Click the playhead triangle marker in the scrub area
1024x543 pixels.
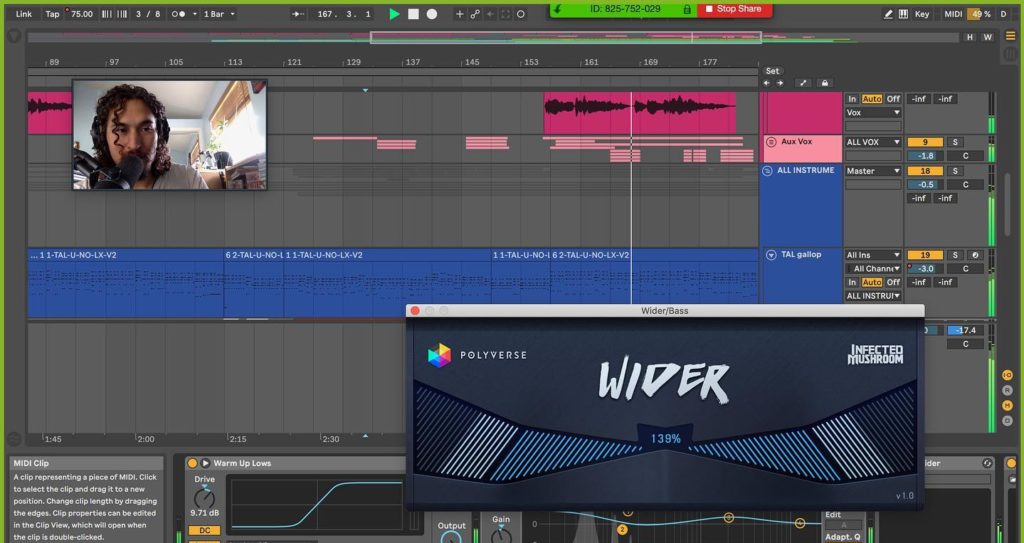click(365, 90)
